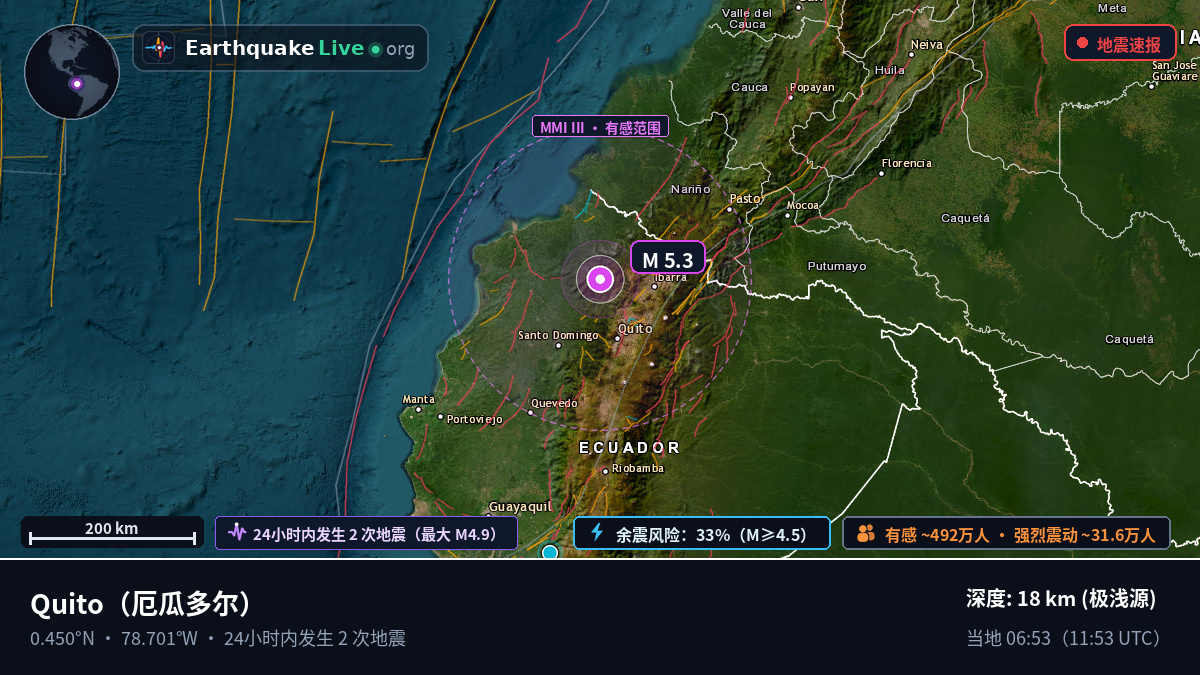Click the purple epicenter marker
This screenshot has height=675, width=1200.
click(600, 279)
